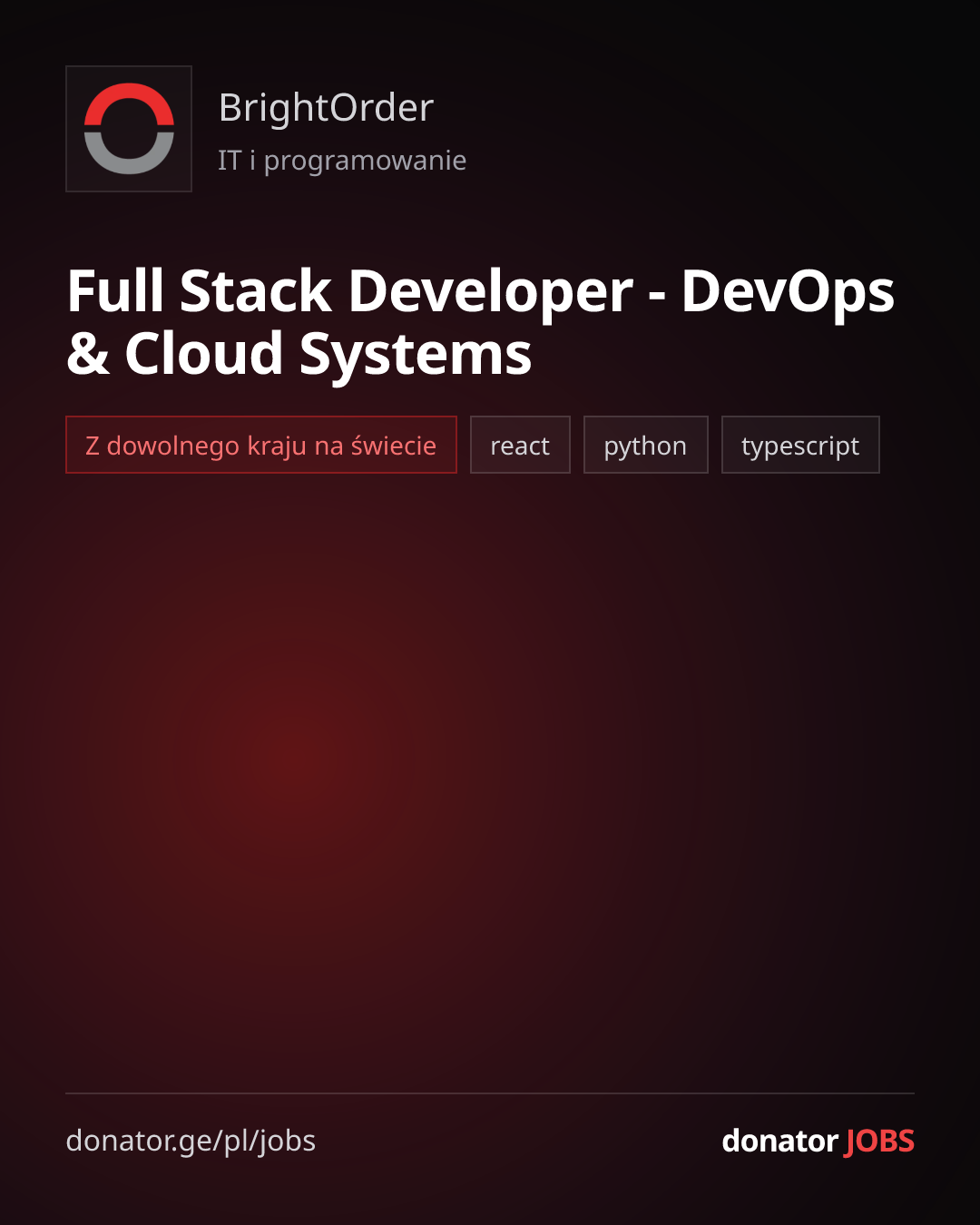Choose the react skill tag
The image size is (980, 1225).
[x=520, y=445]
